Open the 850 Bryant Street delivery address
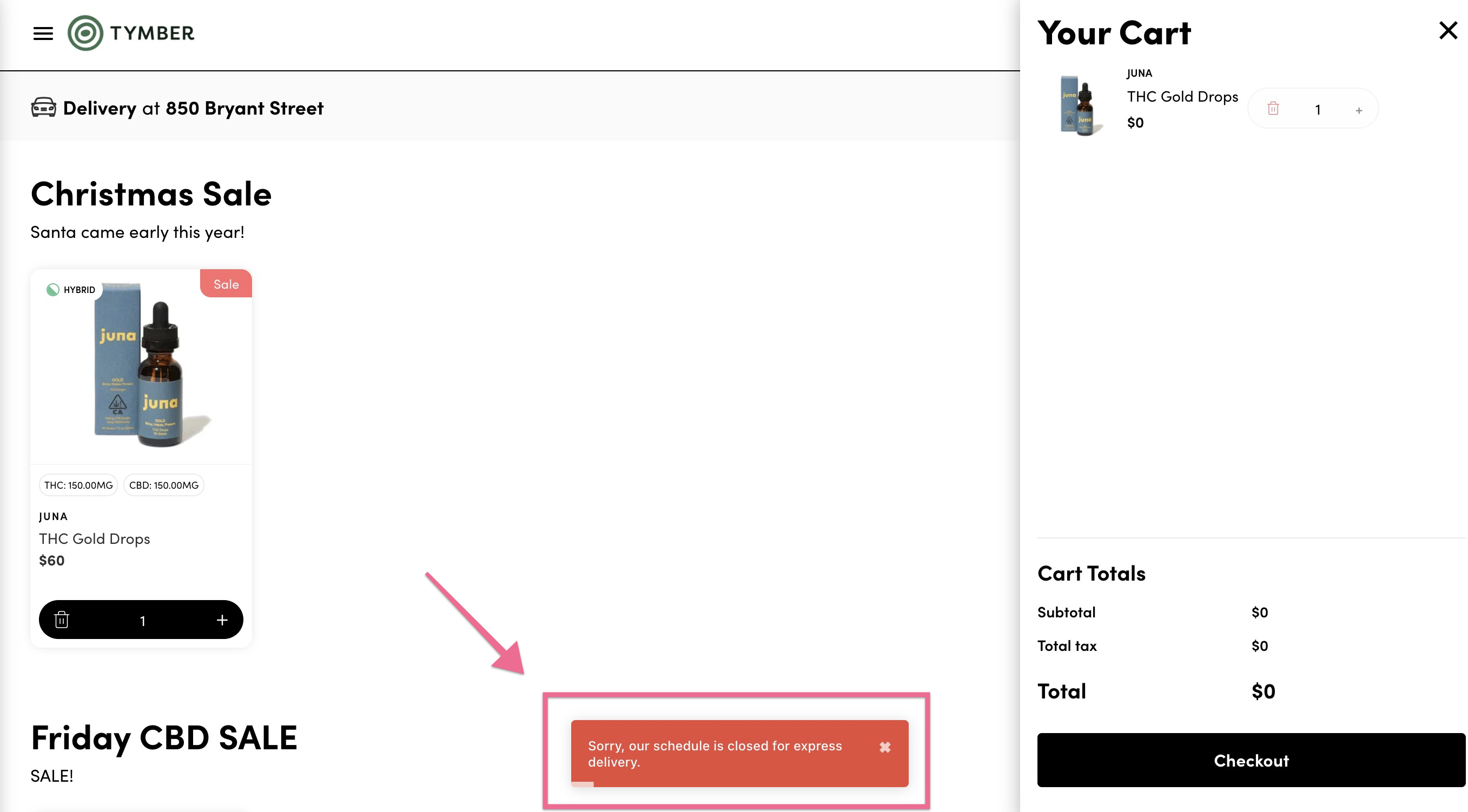Image resolution: width=1468 pixels, height=812 pixels. tap(244, 108)
